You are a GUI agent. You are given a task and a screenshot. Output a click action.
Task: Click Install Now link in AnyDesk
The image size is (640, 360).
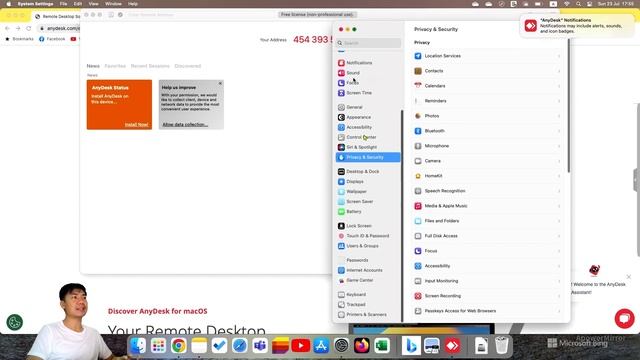click(x=136, y=124)
